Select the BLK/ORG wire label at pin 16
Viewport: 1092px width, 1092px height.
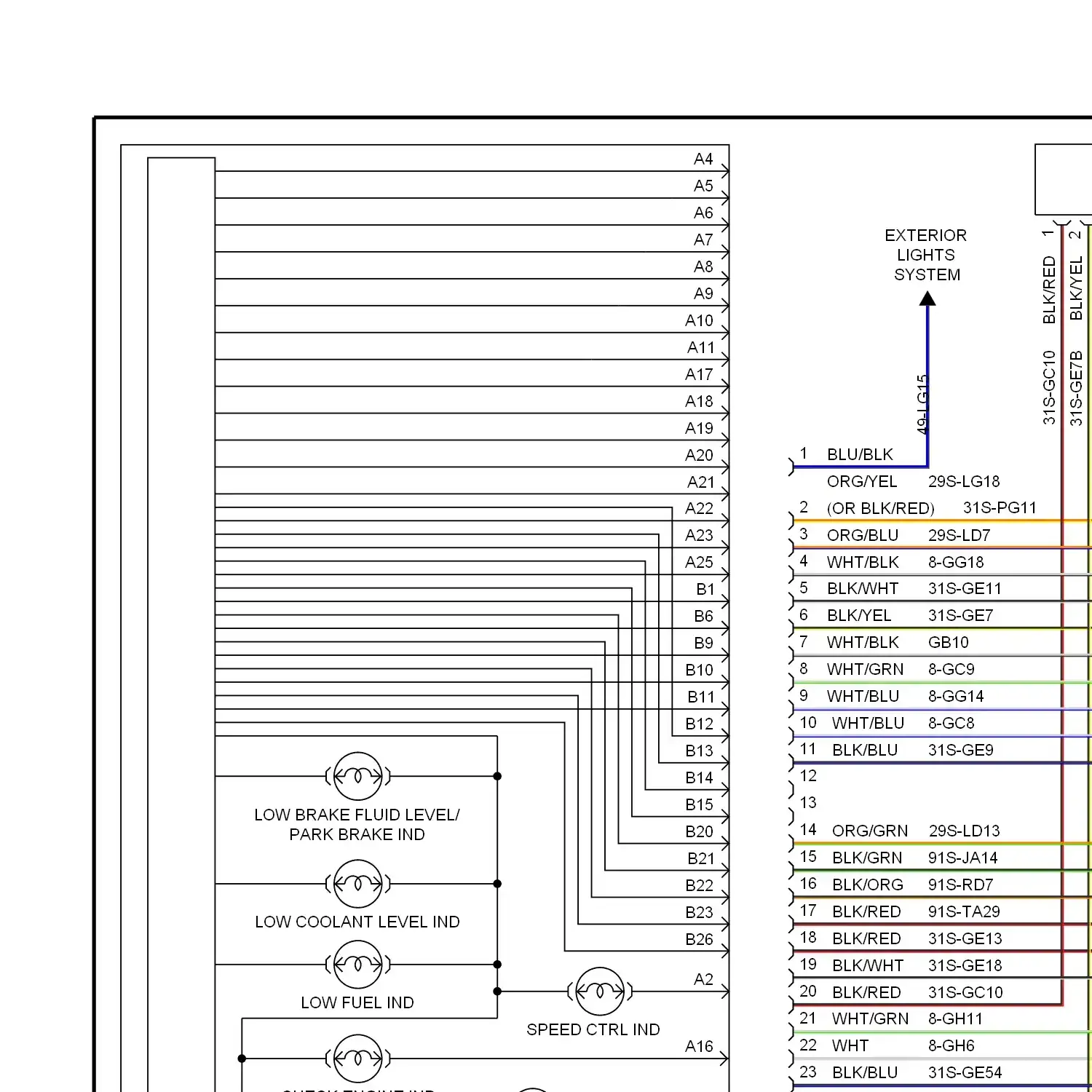point(868,885)
